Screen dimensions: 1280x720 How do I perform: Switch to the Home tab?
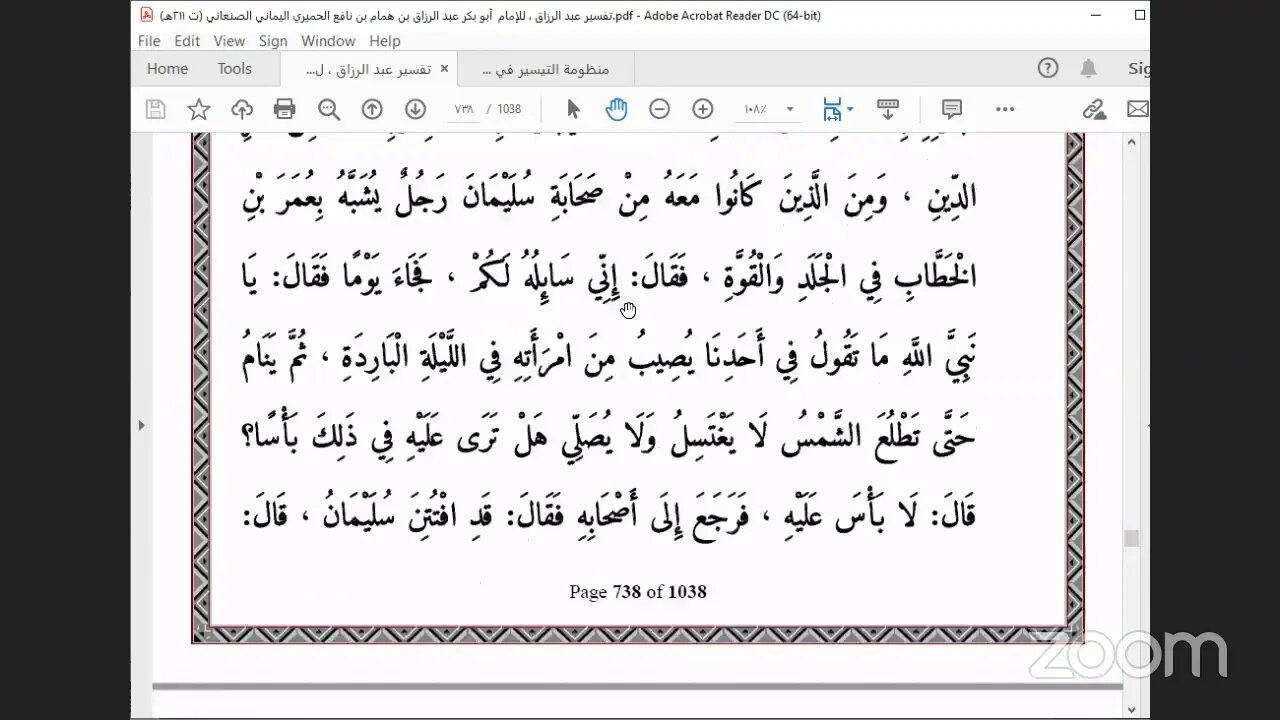167,68
